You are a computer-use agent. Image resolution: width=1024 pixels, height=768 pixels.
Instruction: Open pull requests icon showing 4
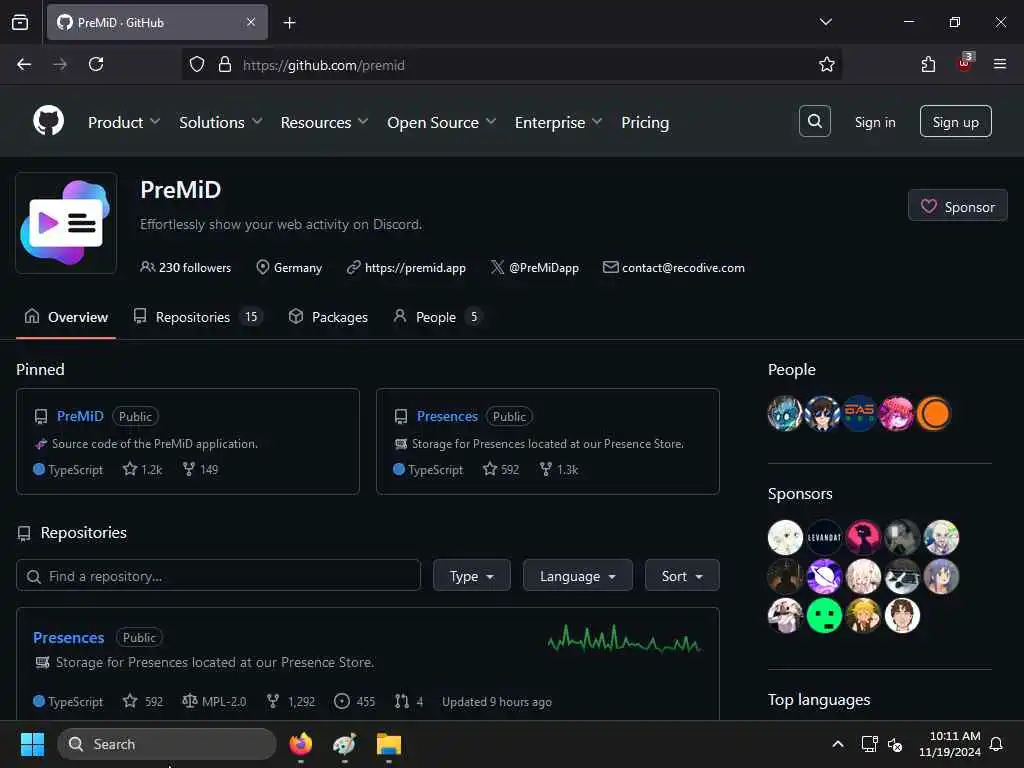(402, 701)
